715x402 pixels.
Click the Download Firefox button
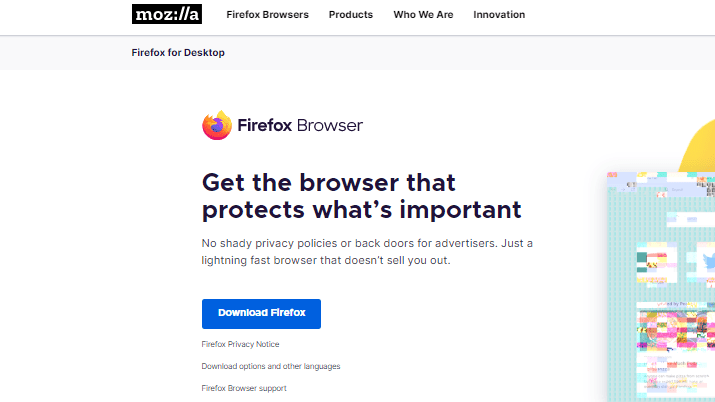[x=261, y=314]
